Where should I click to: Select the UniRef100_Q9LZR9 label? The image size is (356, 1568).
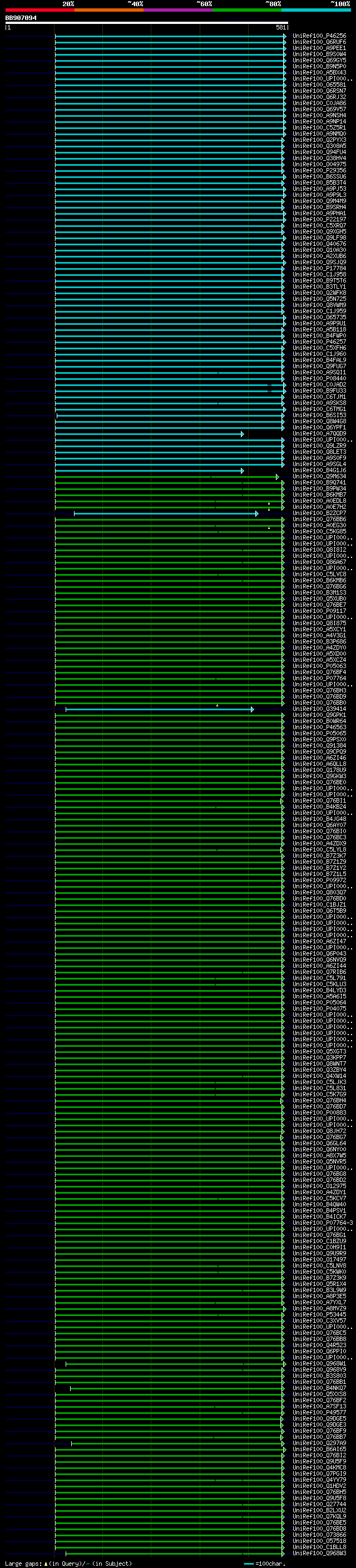319,446
